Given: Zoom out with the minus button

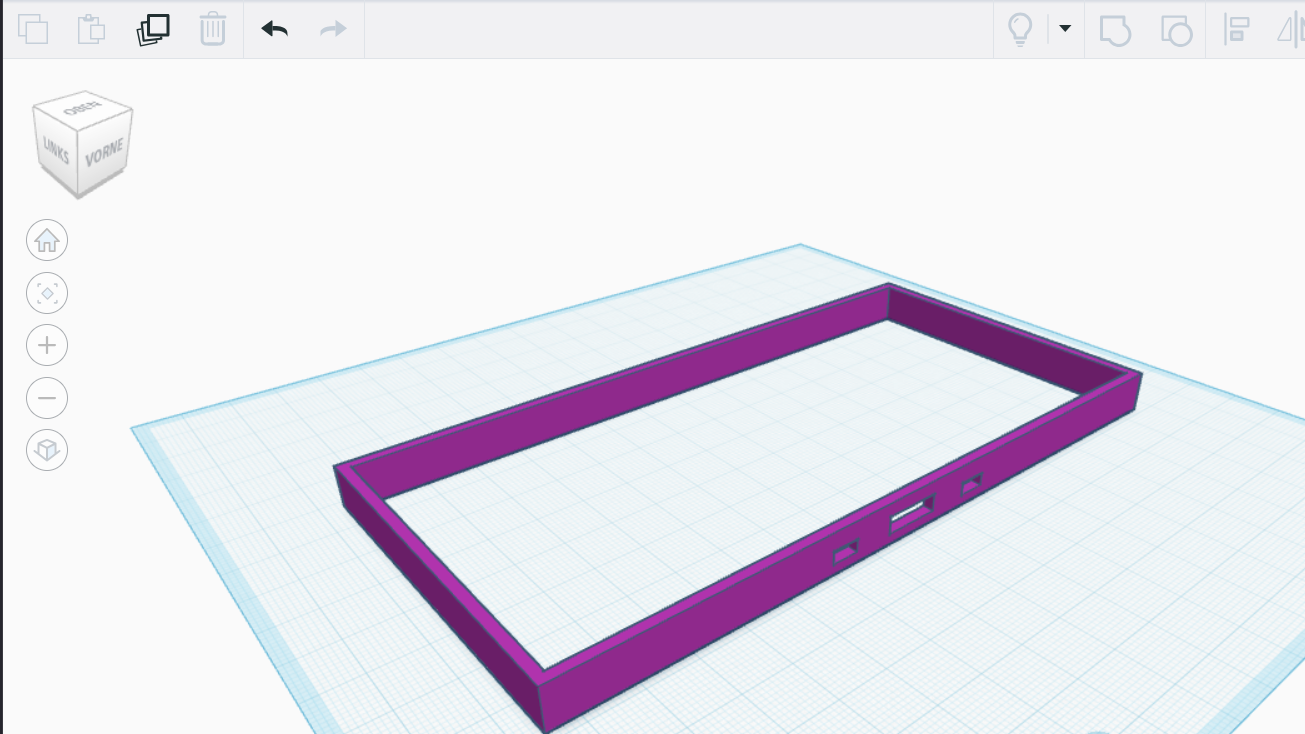Looking at the screenshot, I should coord(47,398).
